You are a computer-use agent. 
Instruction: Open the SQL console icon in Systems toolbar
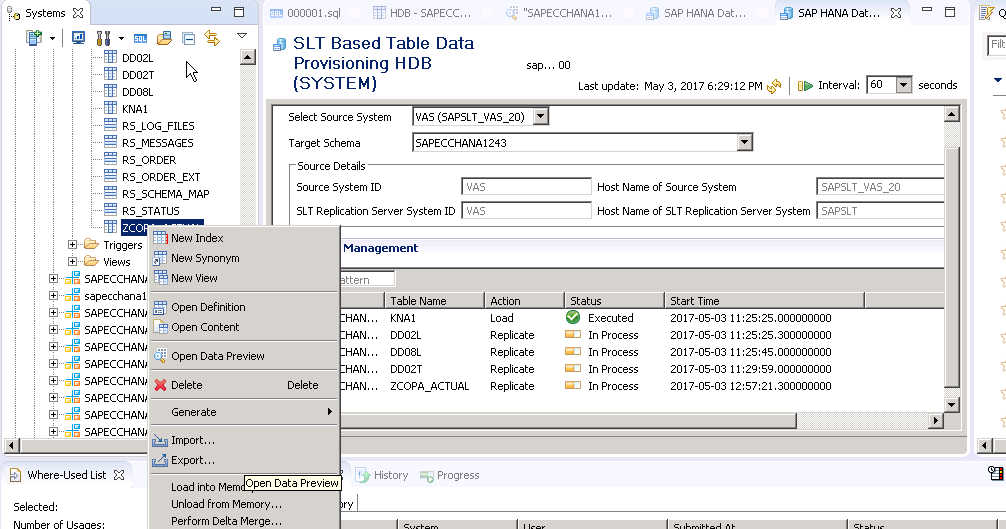pos(141,38)
